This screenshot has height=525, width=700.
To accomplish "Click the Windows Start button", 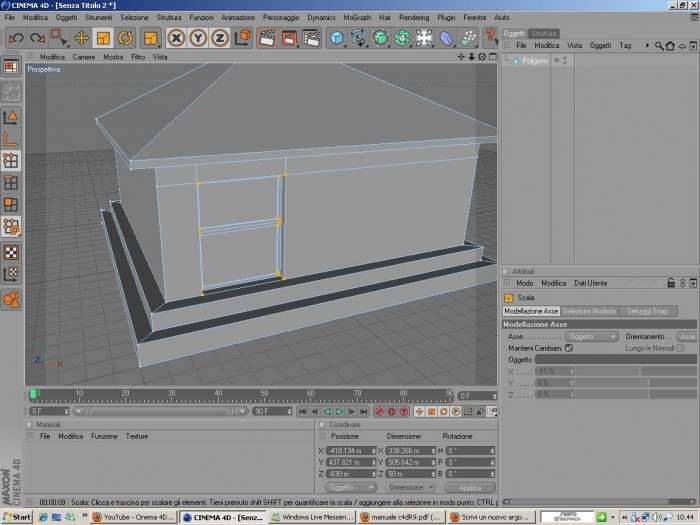I will coord(17,517).
